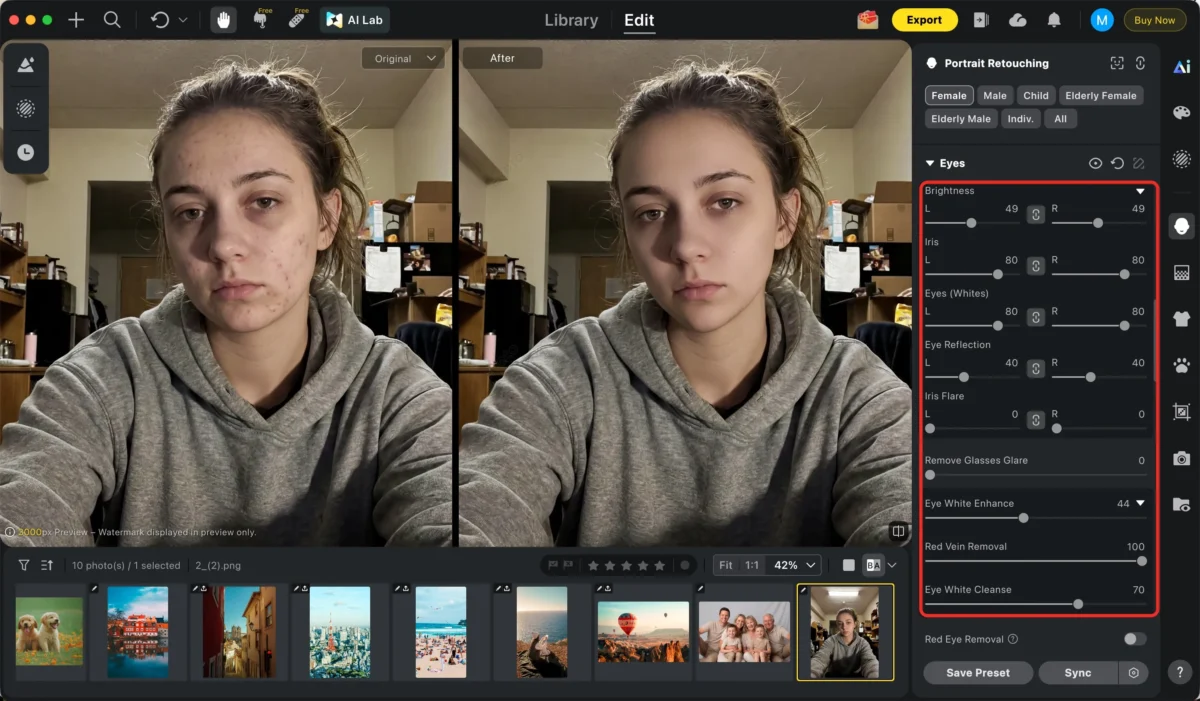The width and height of the screenshot is (1200, 701).
Task: Switch to the Library tab
Action: pos(571,20)
